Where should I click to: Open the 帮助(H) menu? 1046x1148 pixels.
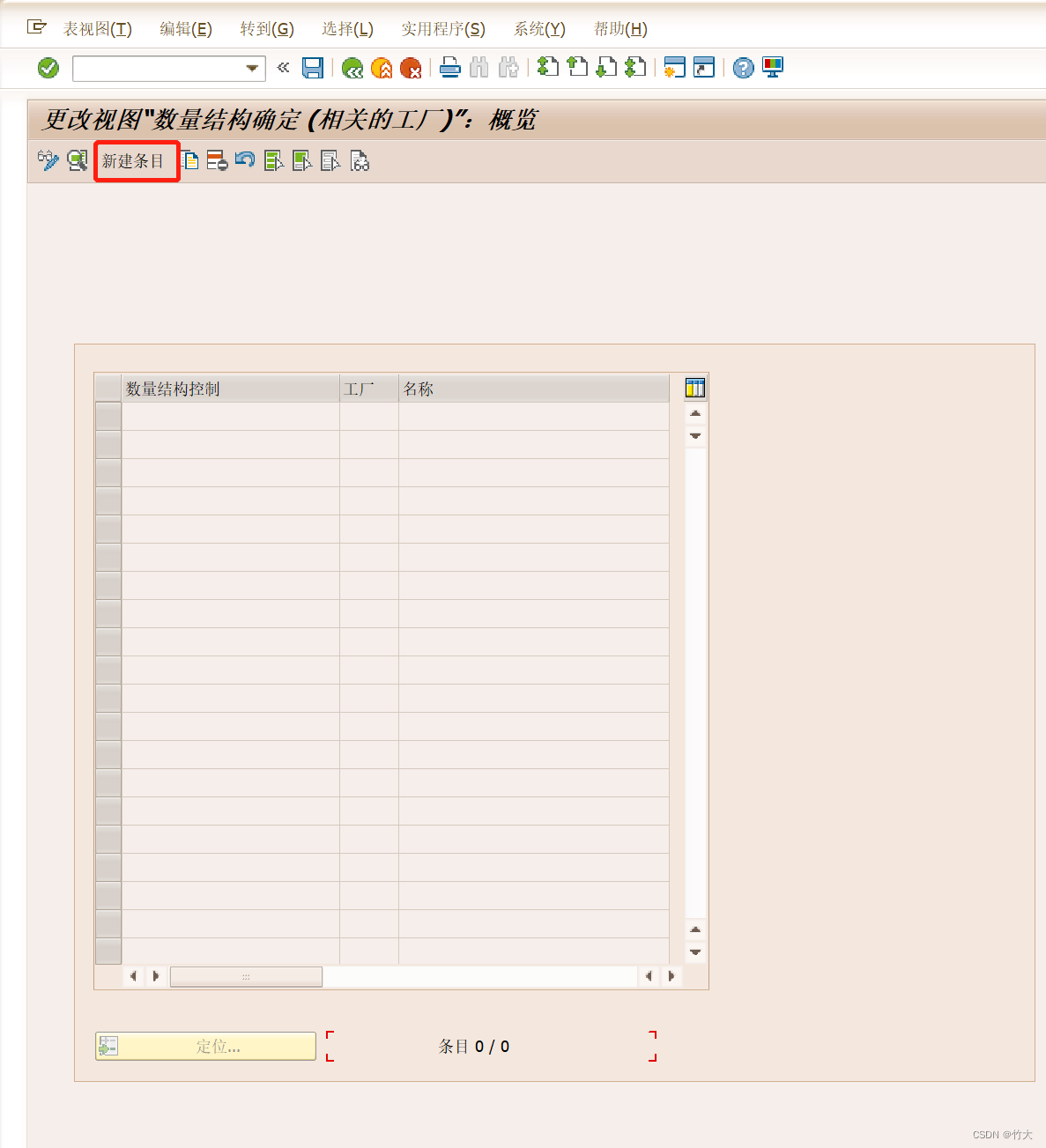pyautogui.click(x=621, y=28)
